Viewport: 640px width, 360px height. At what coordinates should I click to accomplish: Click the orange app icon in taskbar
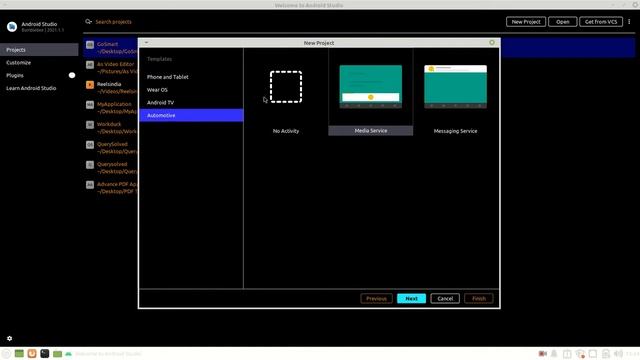click(x=32, y=353)
